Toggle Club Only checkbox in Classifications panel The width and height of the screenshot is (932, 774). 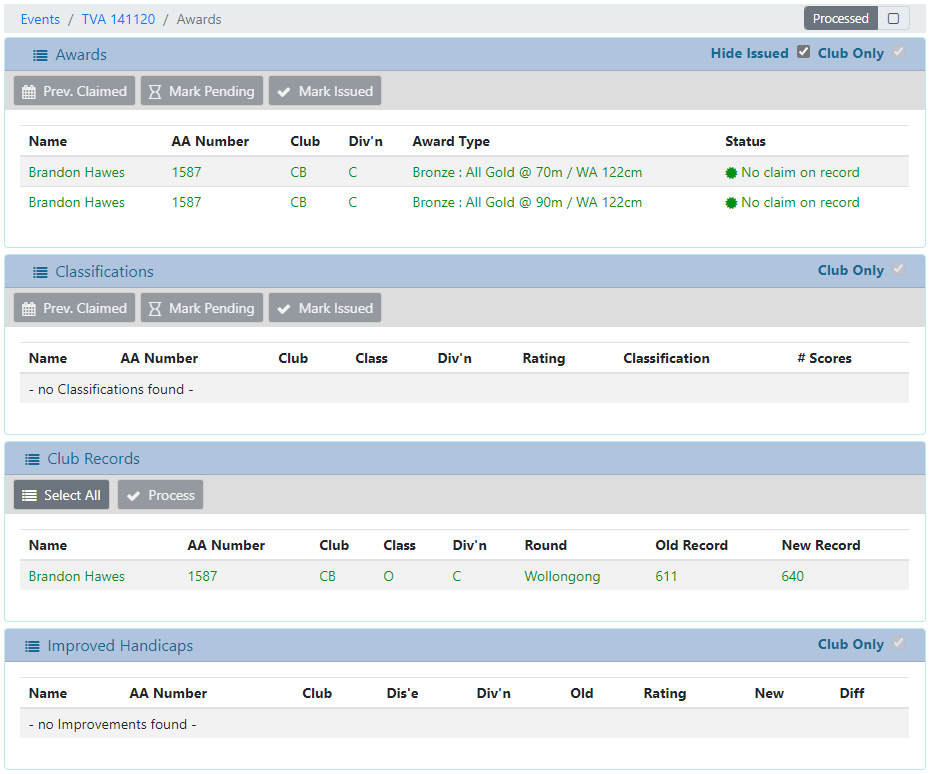(x=899, y=269)
